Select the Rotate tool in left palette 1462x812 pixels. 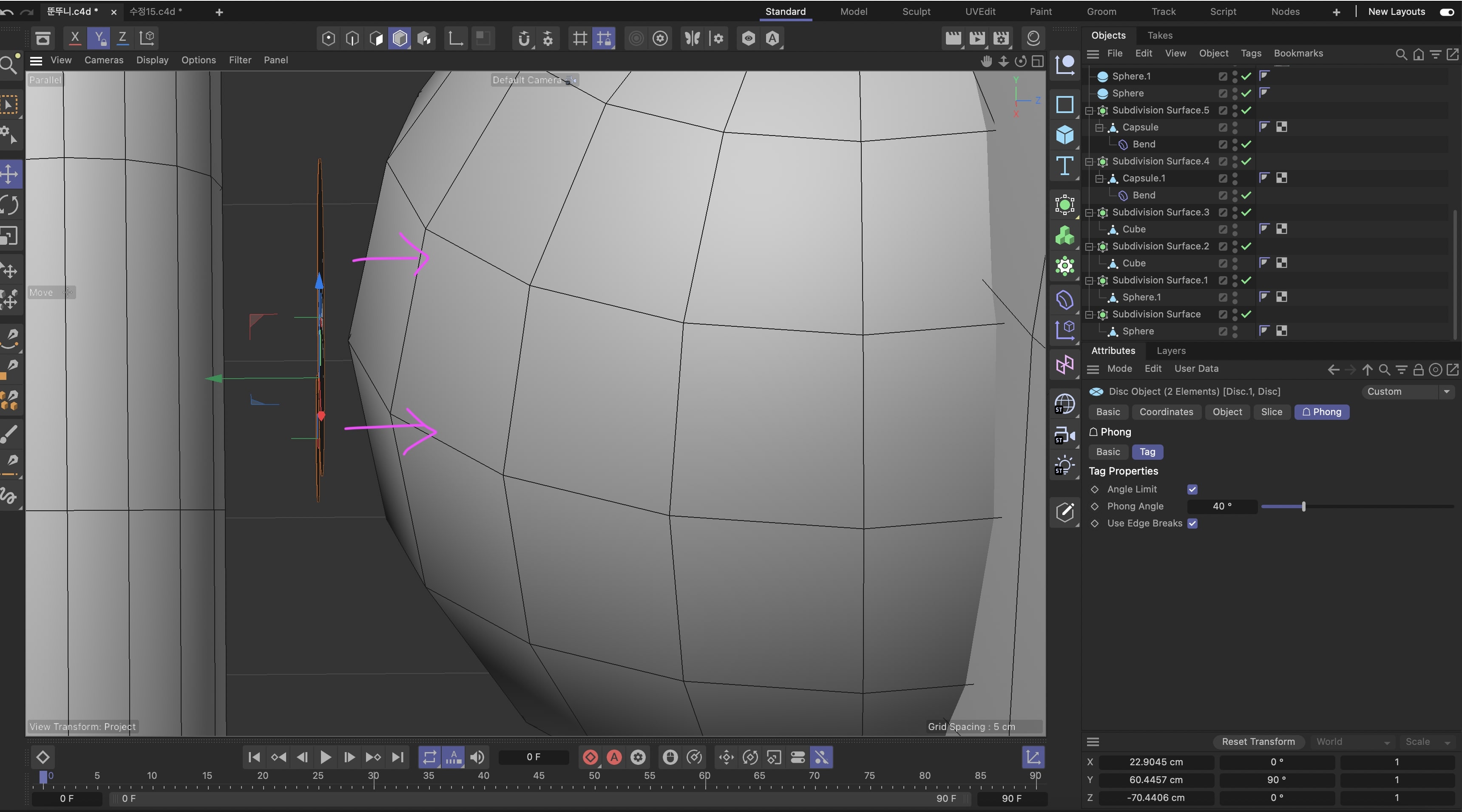coord(10,204)
